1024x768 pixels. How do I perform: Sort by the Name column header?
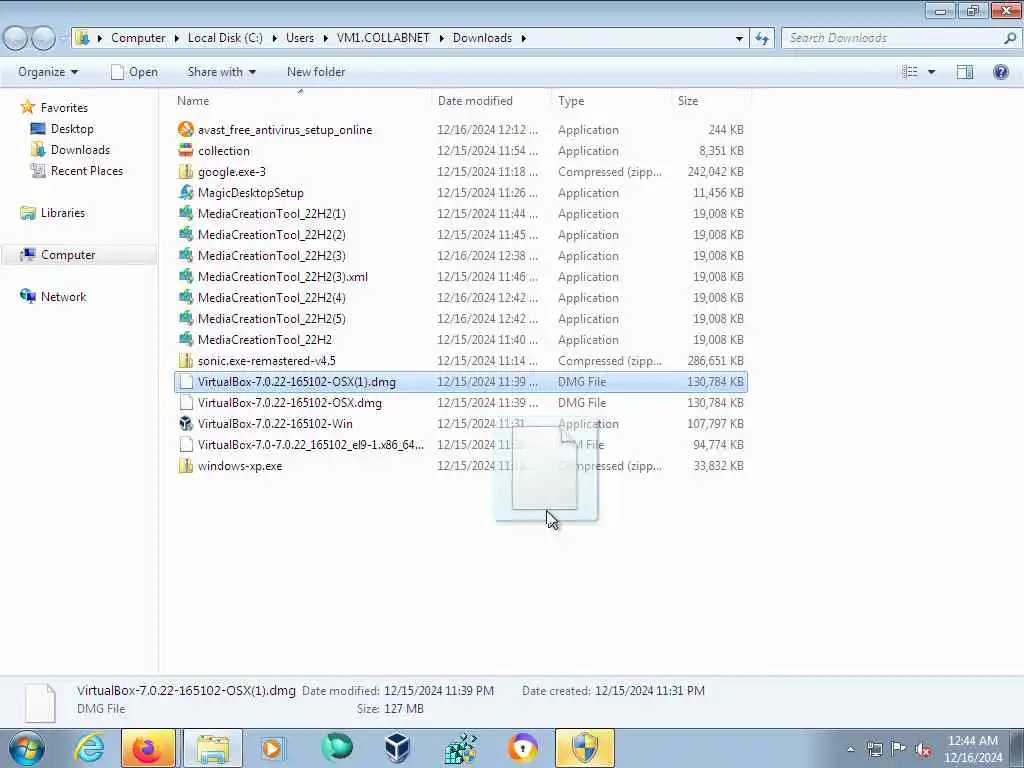click(301, 101)
